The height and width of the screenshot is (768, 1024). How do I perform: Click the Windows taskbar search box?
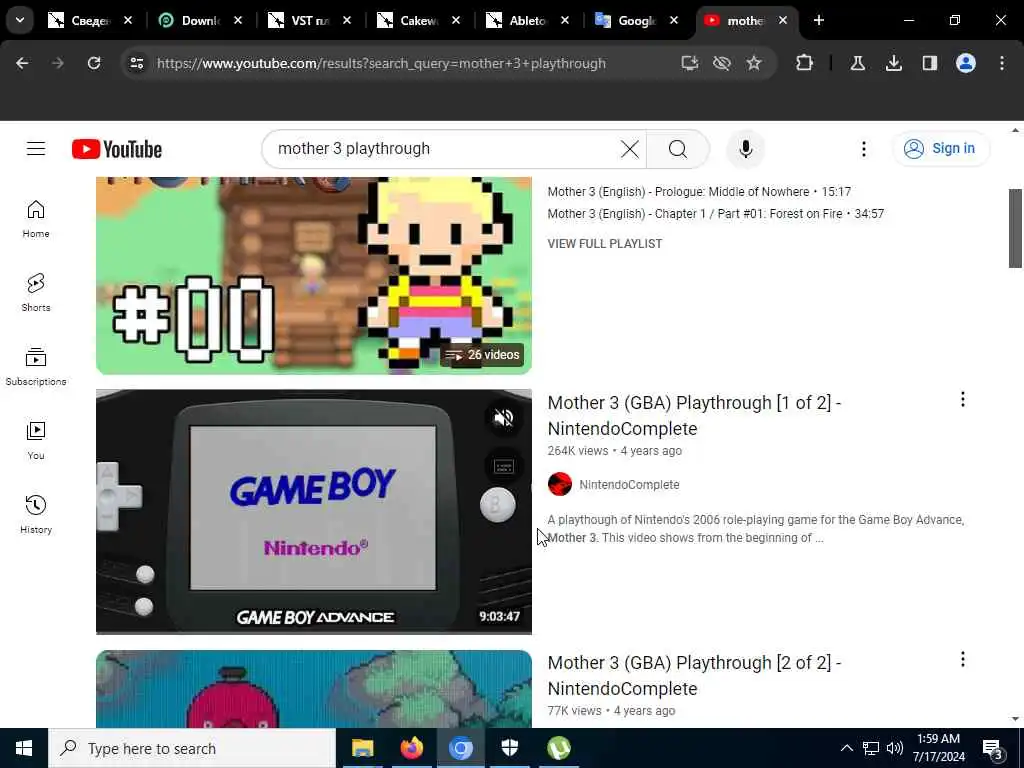pos(192,748)
